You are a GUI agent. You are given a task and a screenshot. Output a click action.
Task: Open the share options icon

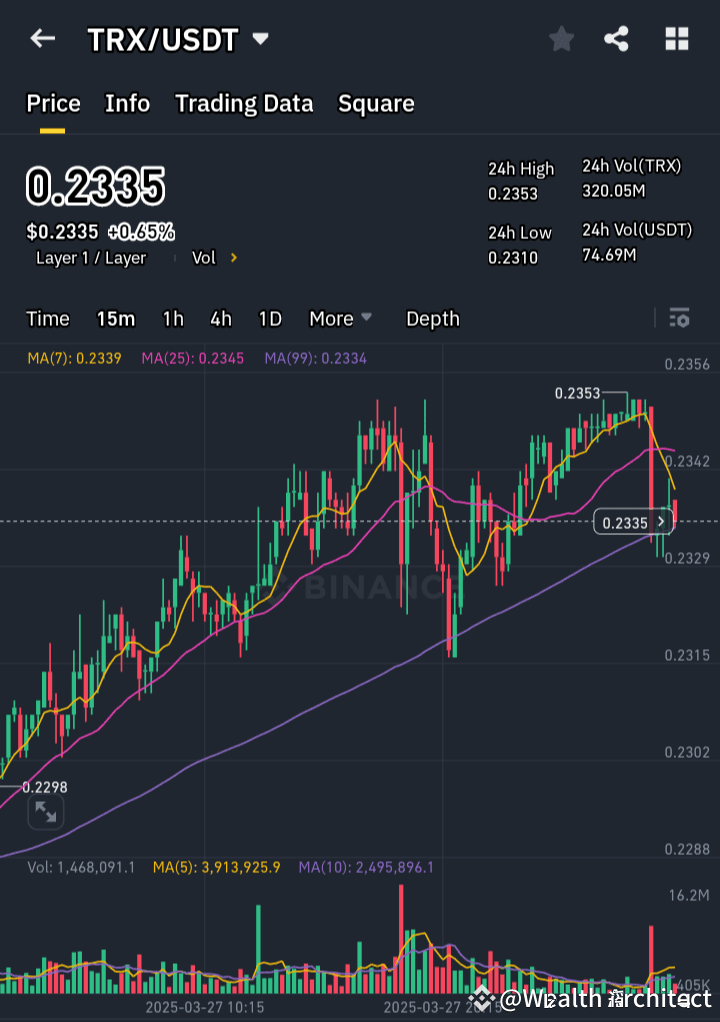click(616, 39)
